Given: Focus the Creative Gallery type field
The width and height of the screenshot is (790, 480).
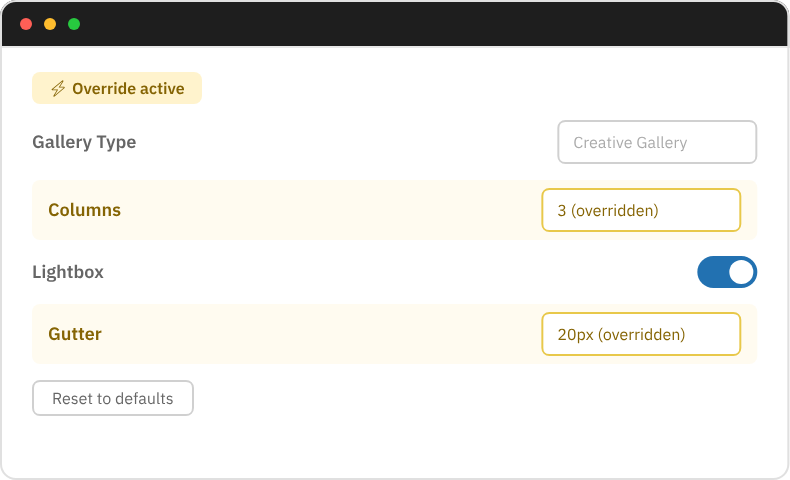Looking at the screenshot, I should [656, 142].
